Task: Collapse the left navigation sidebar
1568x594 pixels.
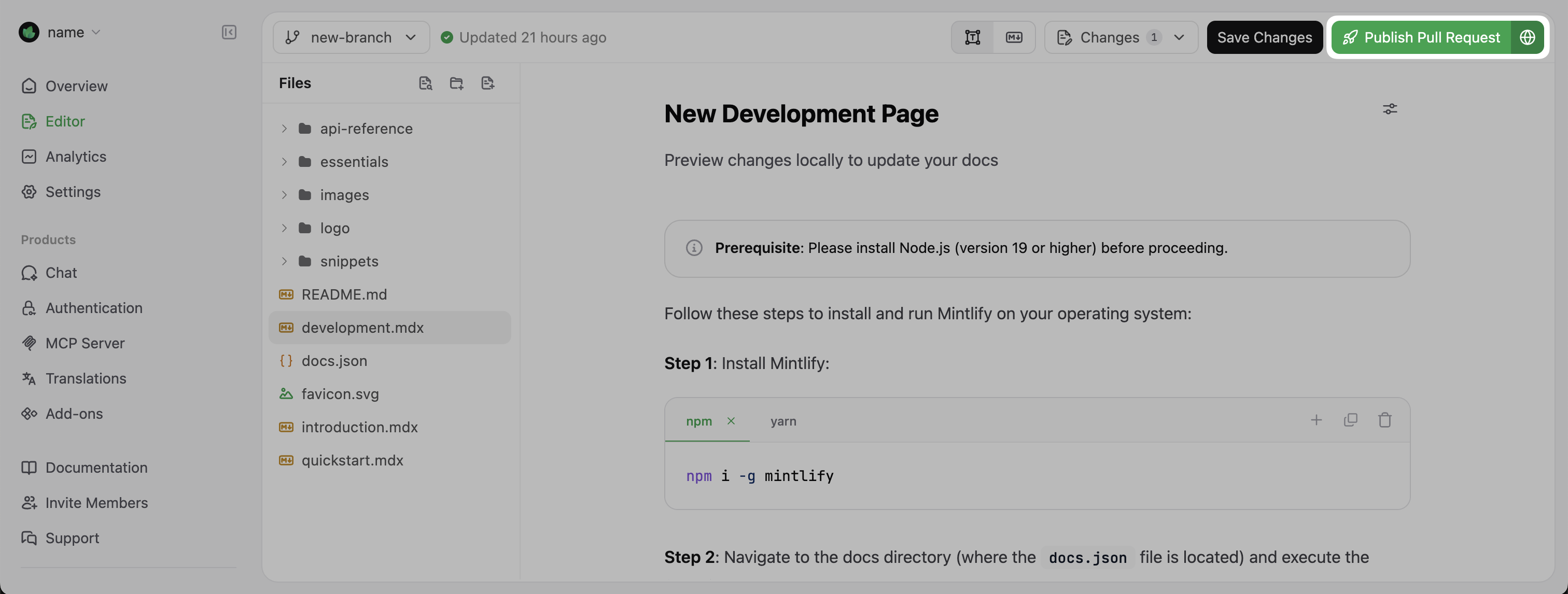Action: [229, 32]
